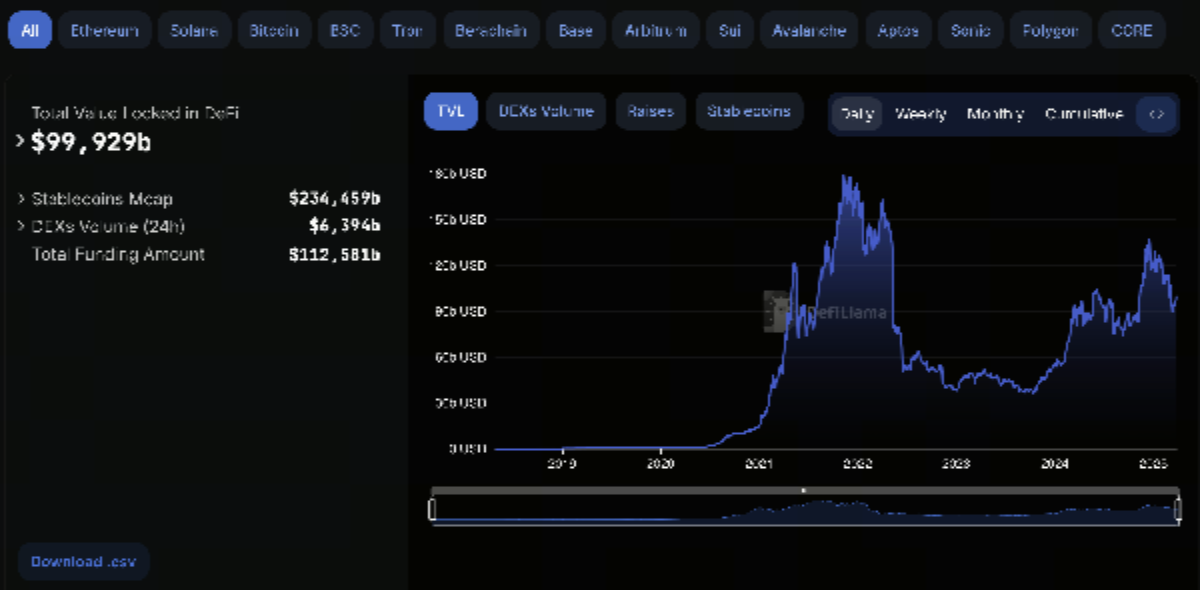Enable the Raises chart metric
This screenshot has height=590, width=1200.
[650, 112]
